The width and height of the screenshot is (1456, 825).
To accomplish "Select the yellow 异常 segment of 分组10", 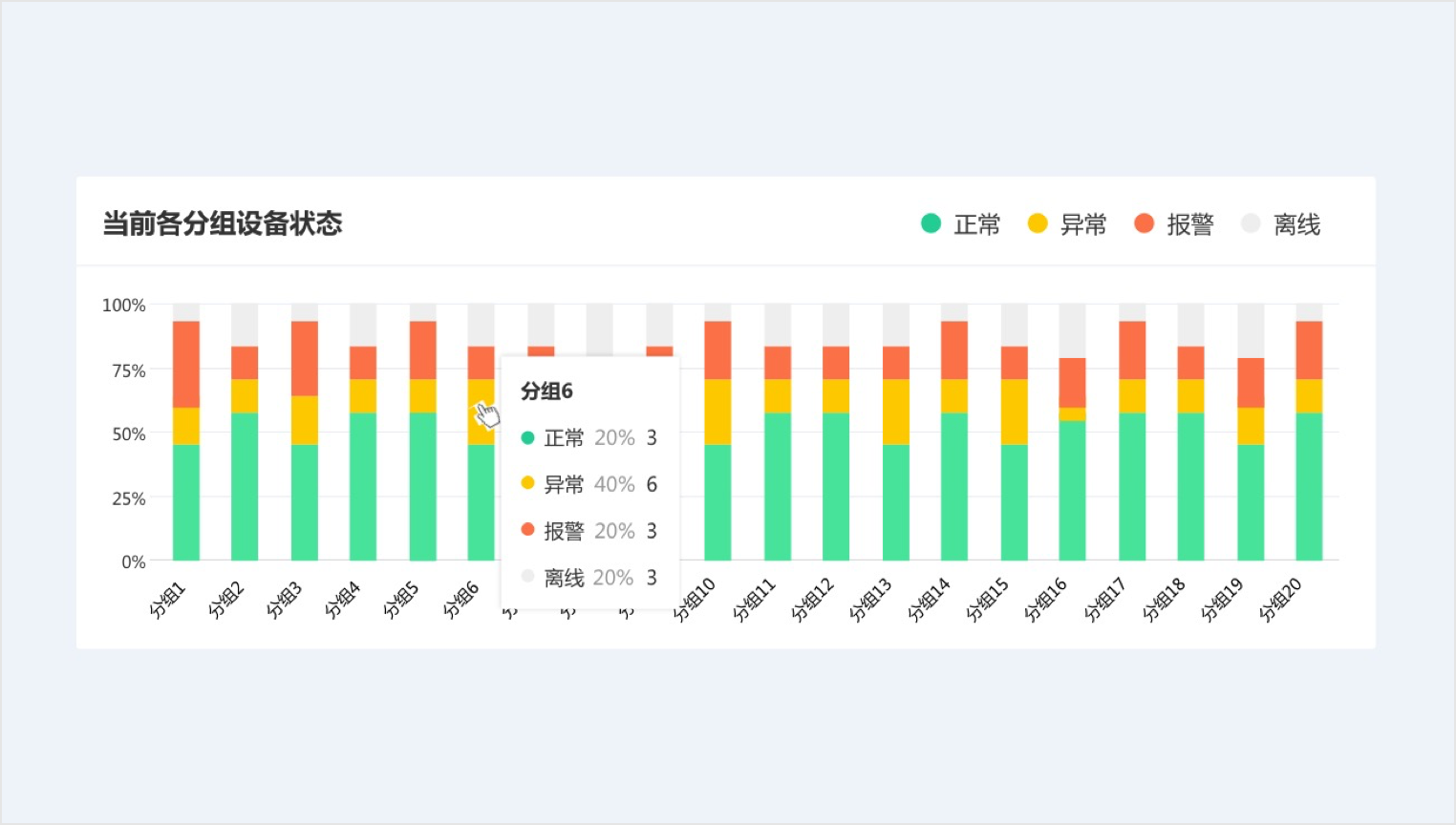I will pyautogui.click(x=717, y=412).
